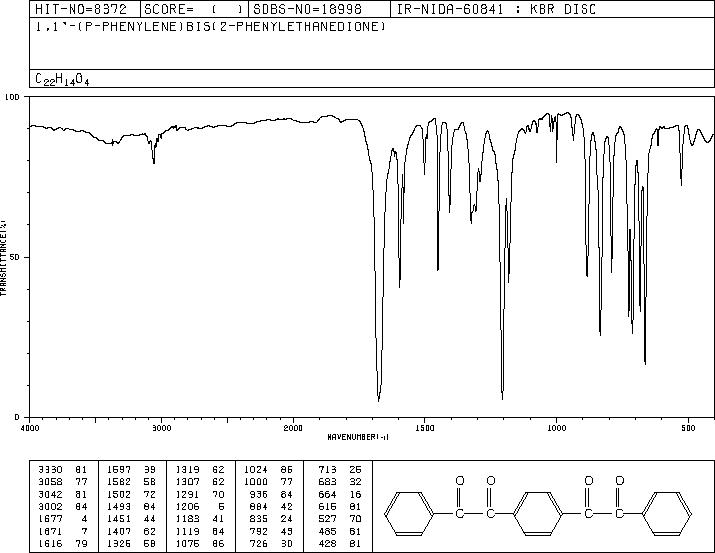Click the 1183 peak entry in table
Screen dimensions: 715x553
coord(200,519)
